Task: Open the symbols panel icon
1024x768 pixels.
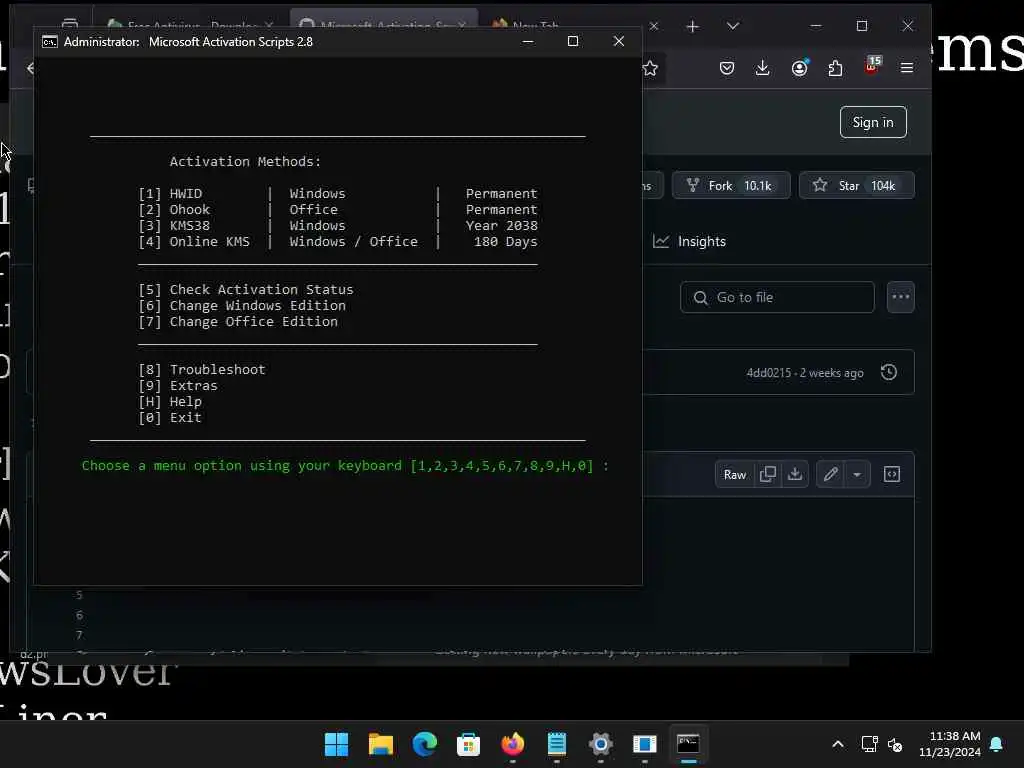Action: point(892,474)
